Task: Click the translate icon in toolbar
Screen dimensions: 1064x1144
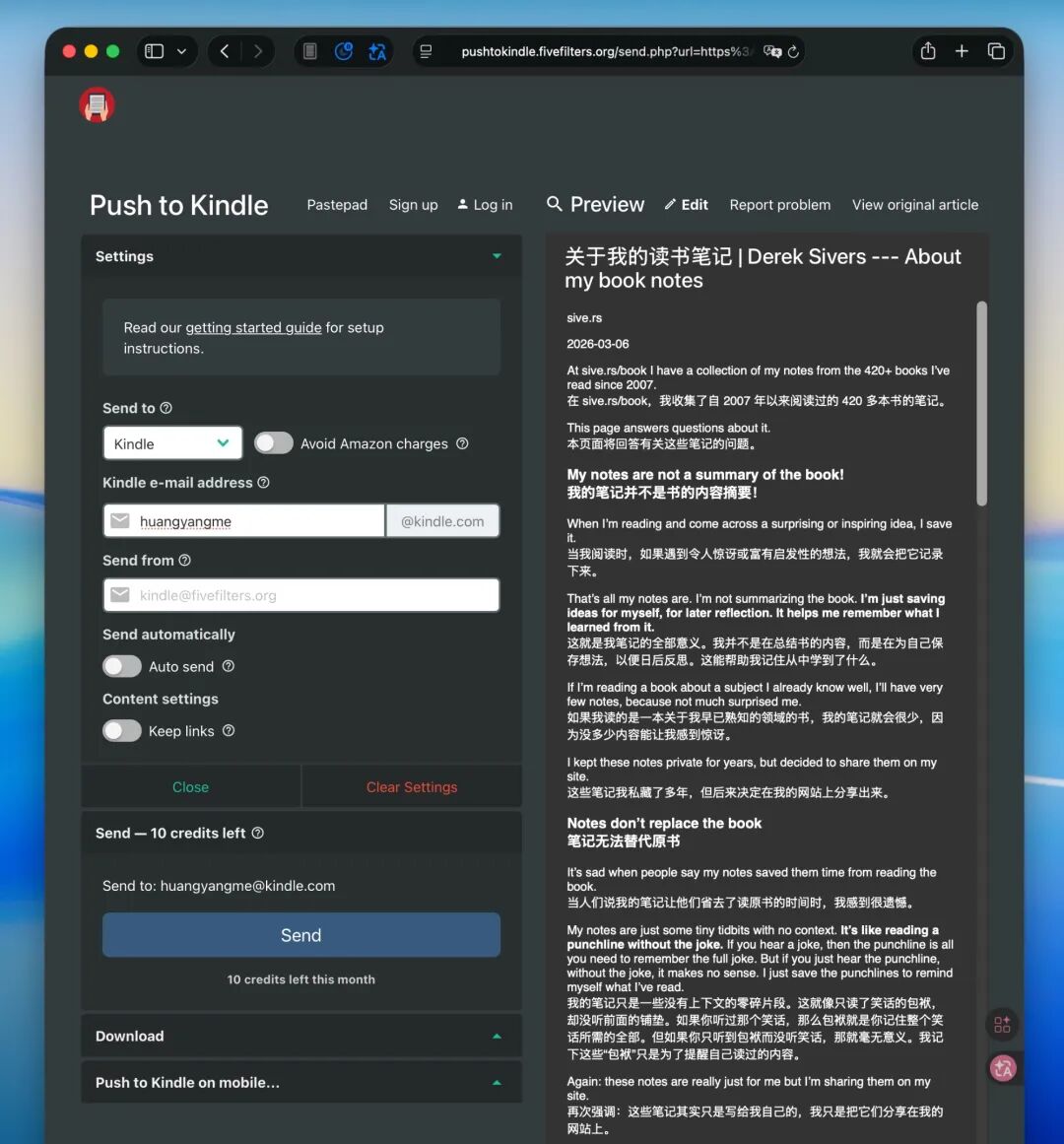Action: pyautogui.click(x=377, y=51)
